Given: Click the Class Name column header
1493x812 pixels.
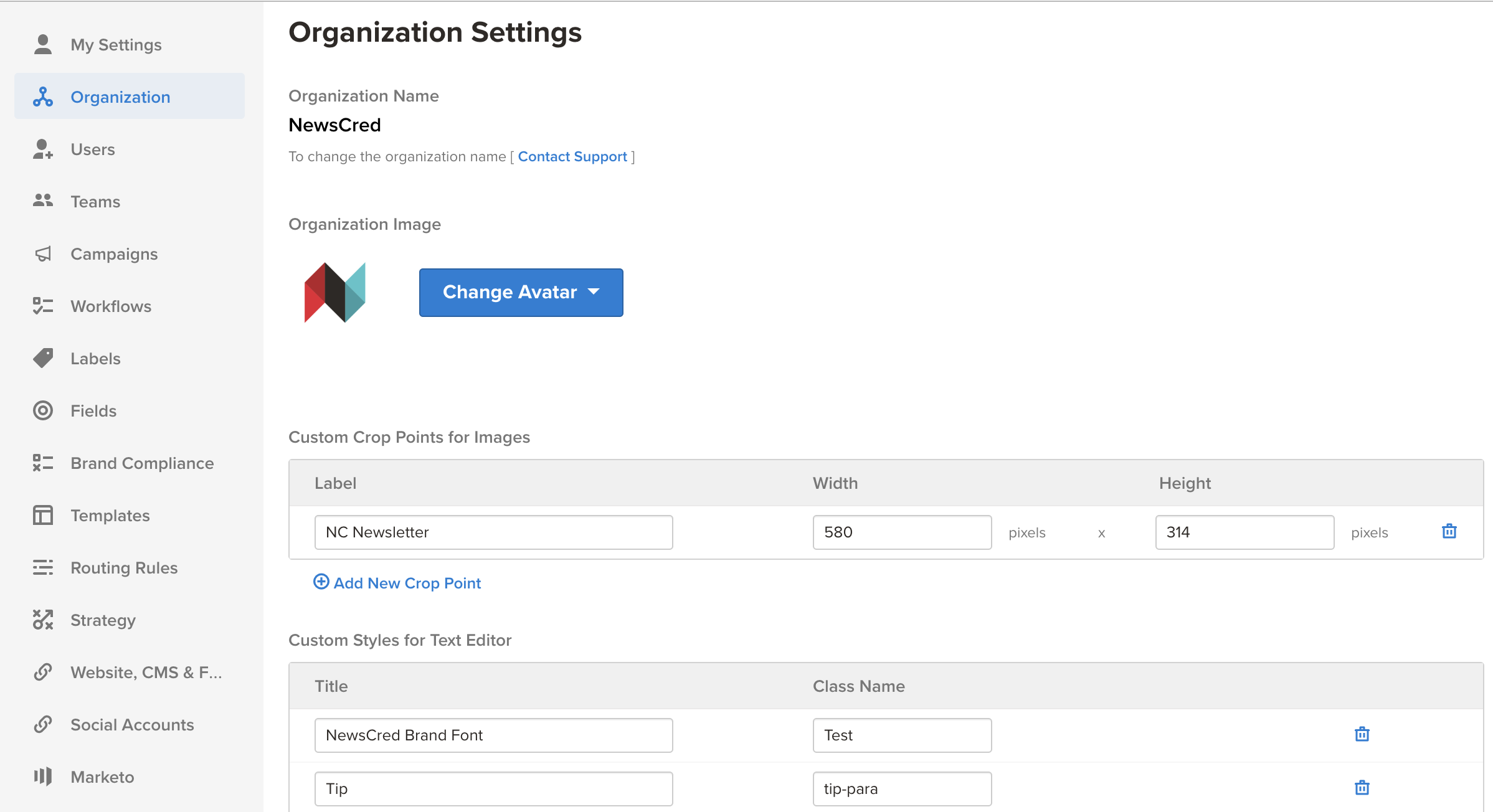Looking at the screenshot, I should click(x=859, y=686).
